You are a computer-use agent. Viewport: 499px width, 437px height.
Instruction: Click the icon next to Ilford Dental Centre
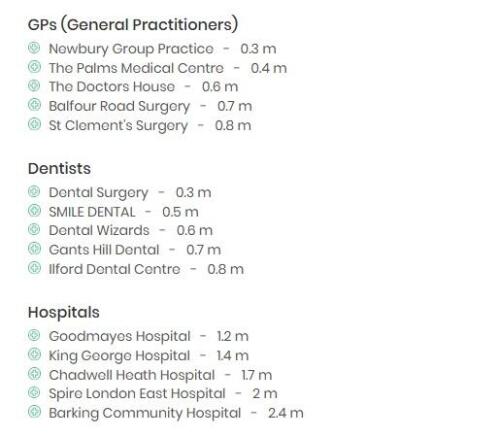34,268
